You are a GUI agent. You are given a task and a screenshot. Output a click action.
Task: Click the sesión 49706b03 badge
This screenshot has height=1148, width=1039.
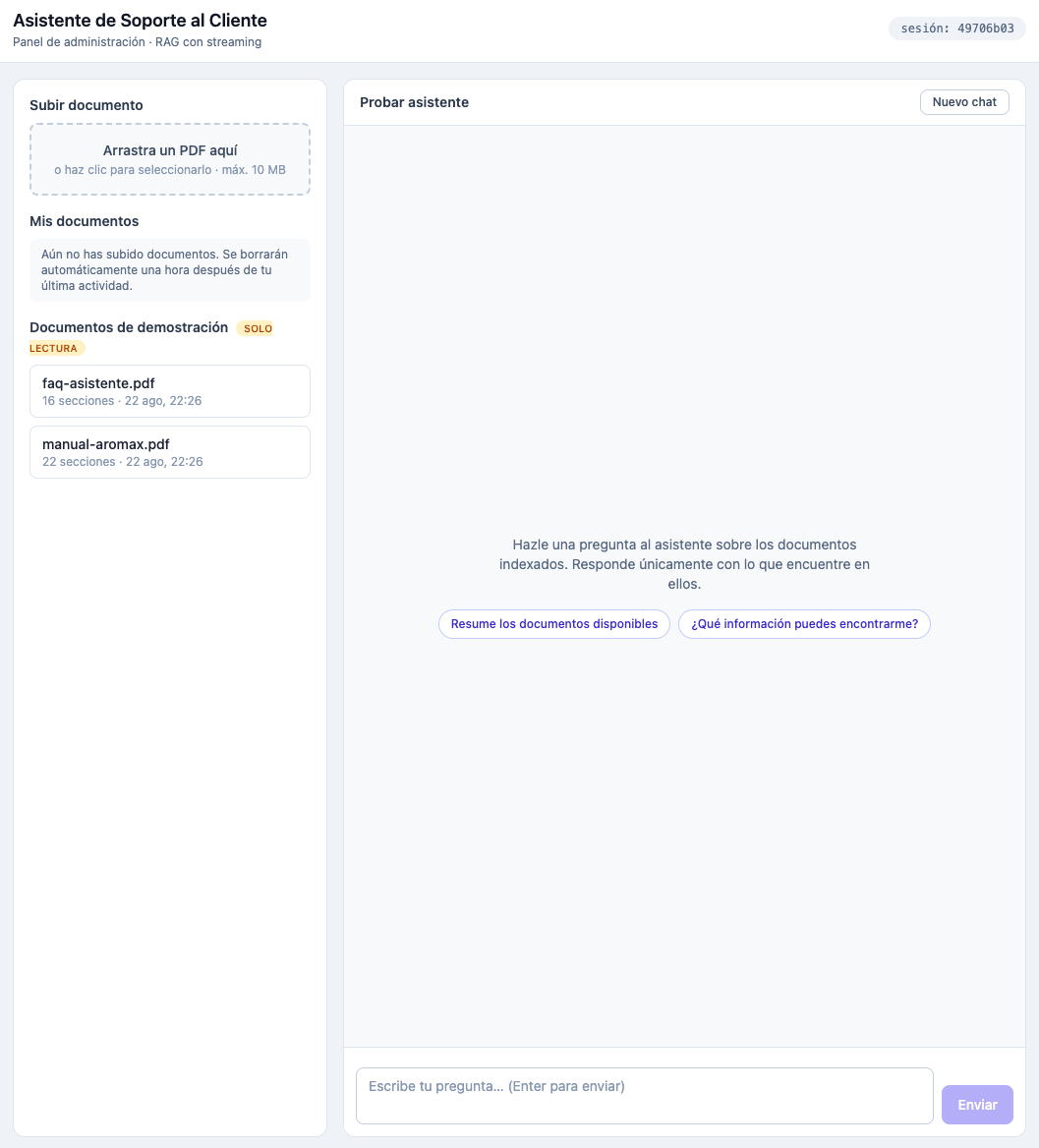[x=957, y=29]
